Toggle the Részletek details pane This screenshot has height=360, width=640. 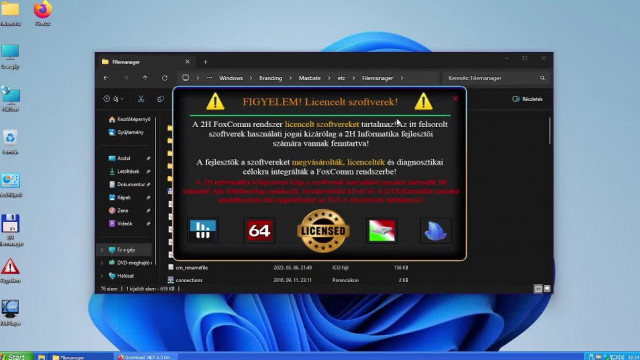(x=527, y=99)
